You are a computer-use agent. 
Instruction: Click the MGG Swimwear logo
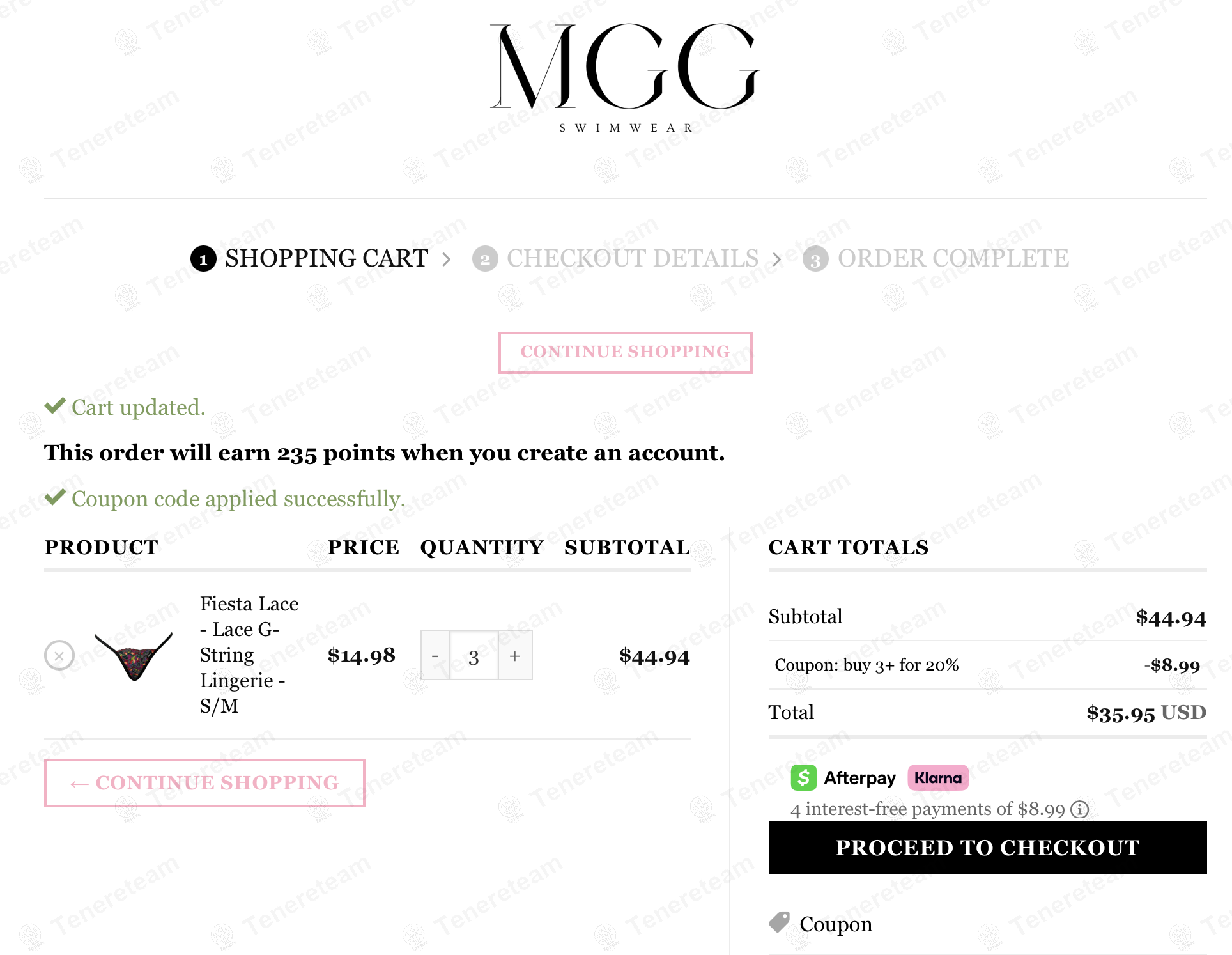pyautogui.click(x=624, y=77)
